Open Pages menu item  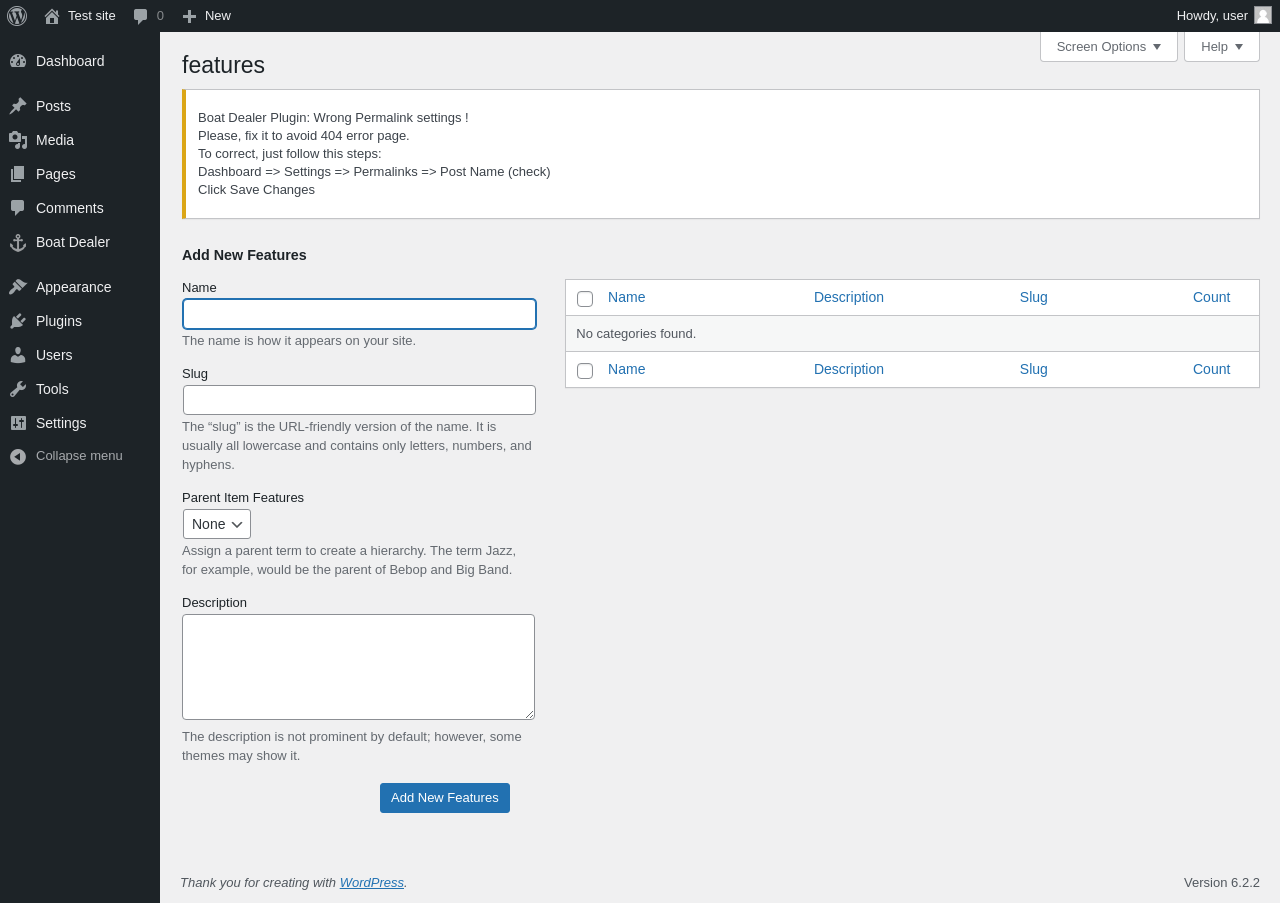80,174
